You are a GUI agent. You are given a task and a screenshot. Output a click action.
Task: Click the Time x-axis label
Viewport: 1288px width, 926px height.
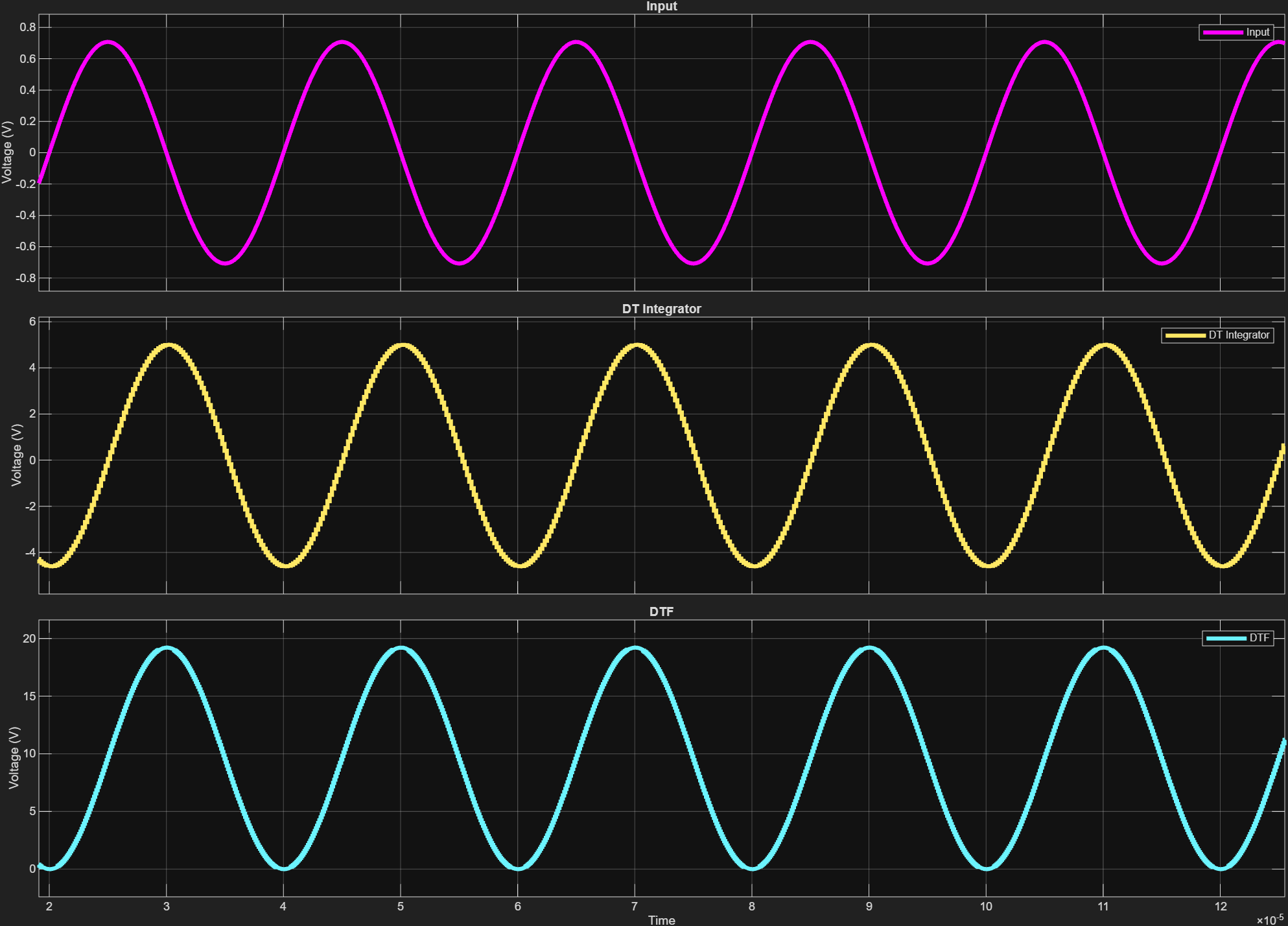click(661, 920)
